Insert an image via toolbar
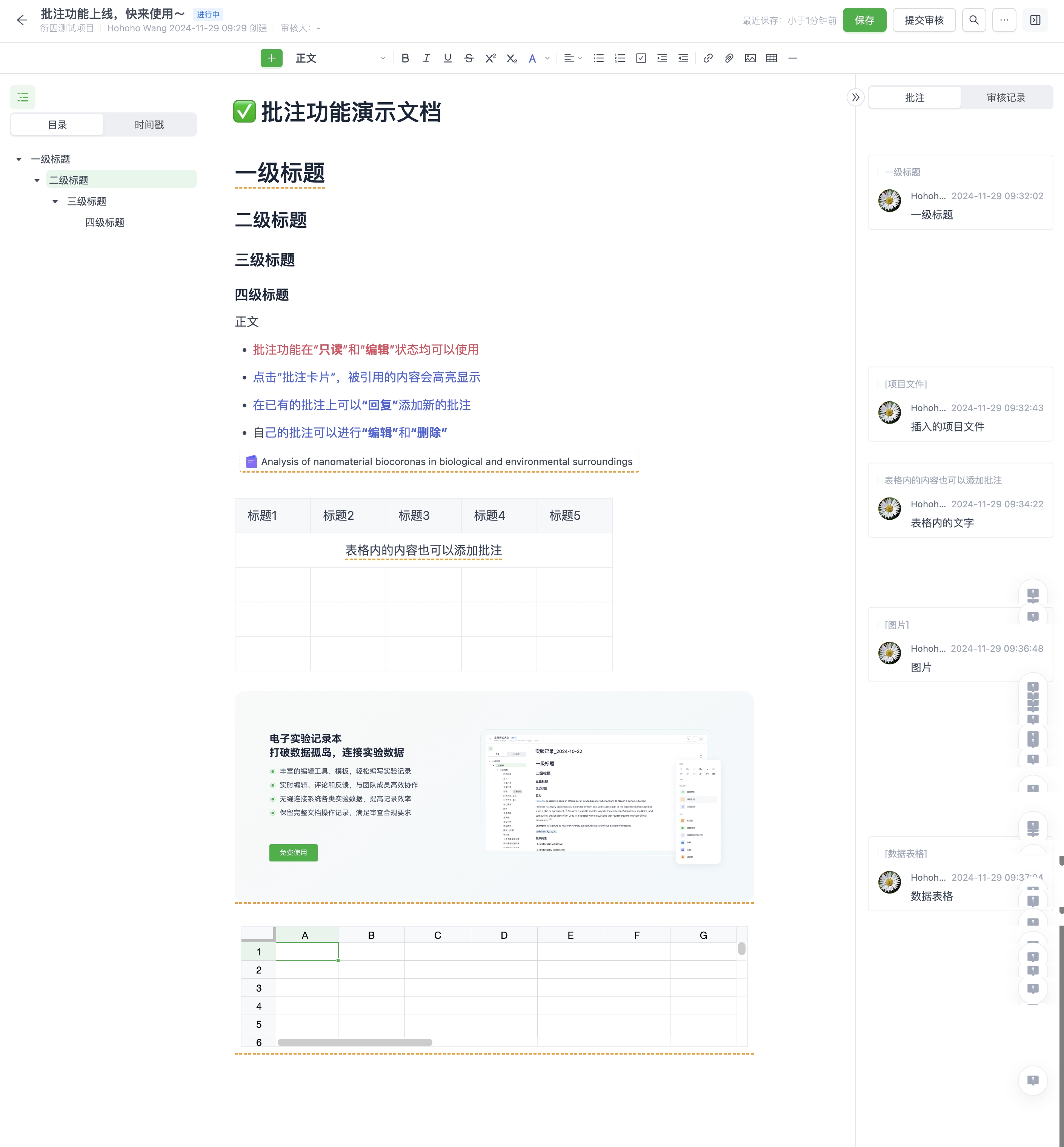The image size is (1064, 1147). pyautogui.click(x=750, y=58)
